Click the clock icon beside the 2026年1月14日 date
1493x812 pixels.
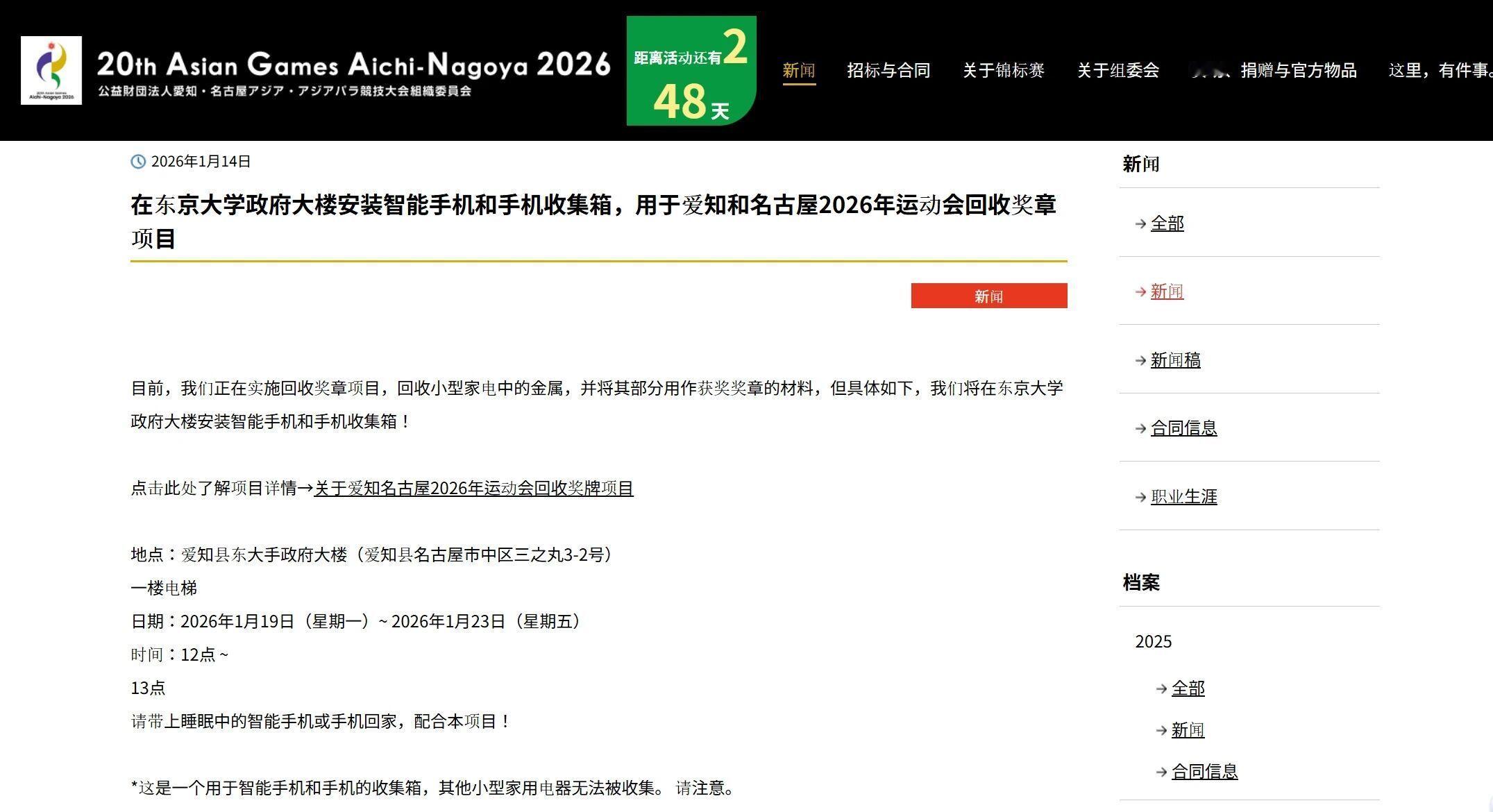point(138,162)
